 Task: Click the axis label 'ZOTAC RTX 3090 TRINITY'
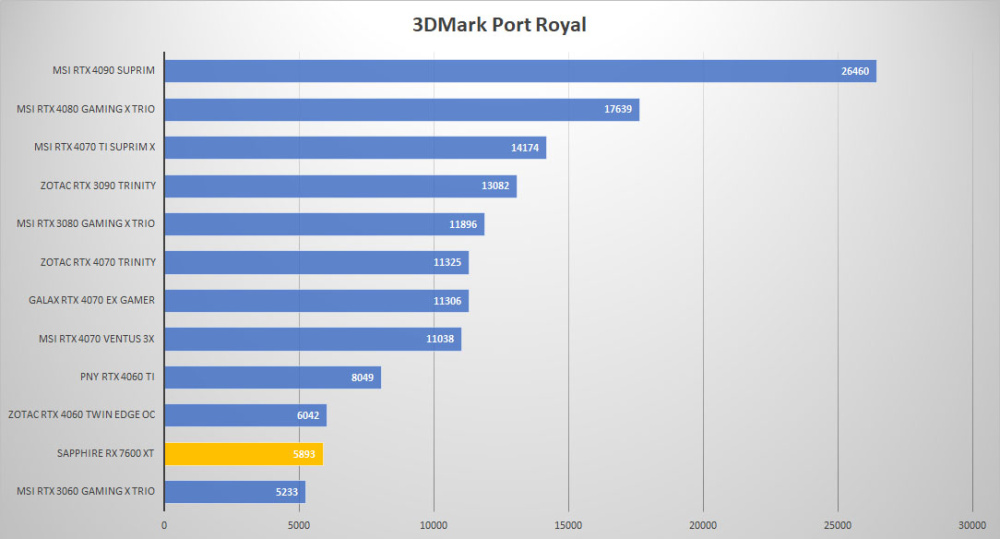click(98, 185)
